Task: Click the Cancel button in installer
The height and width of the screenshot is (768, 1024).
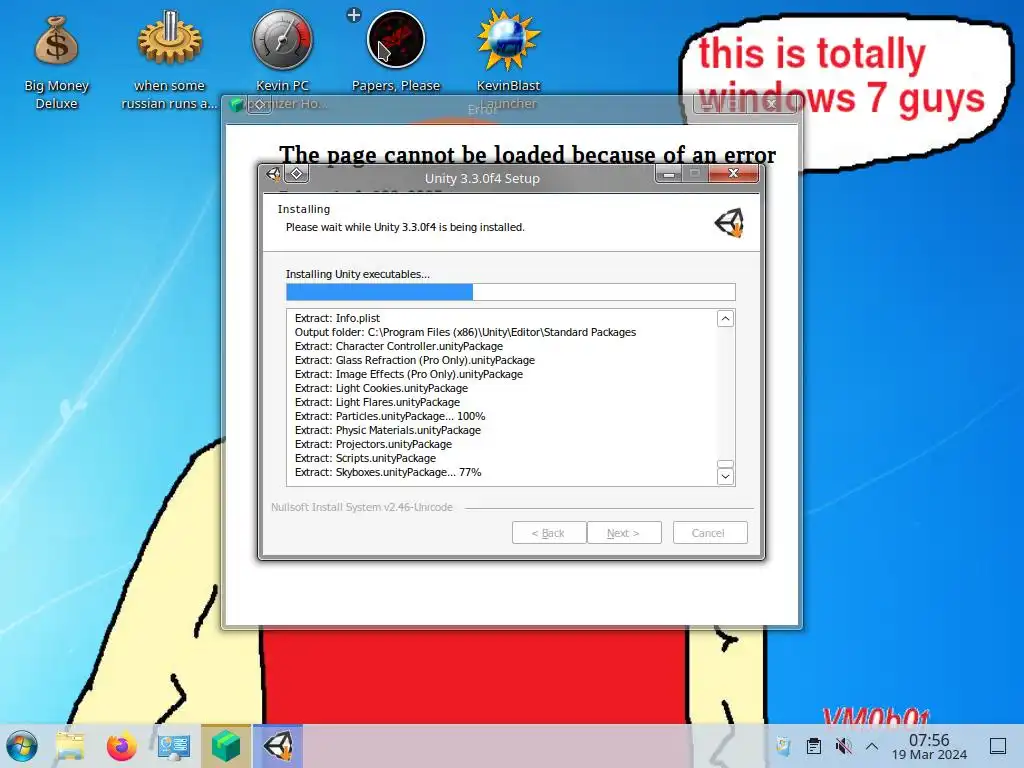Action: 710,533
